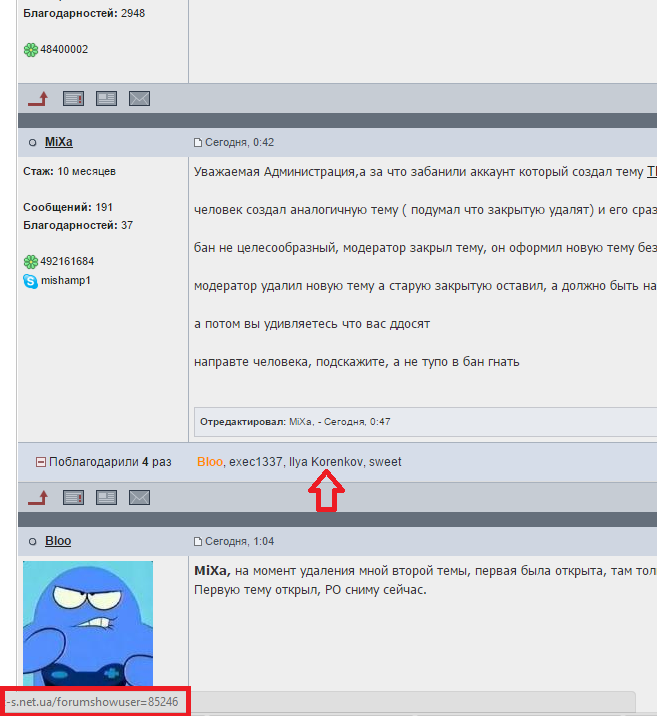This screenshot has height=716, width=657.
Task: Click ICQ flower icon next to 48400002
Action: pyautogui.click(x=31, y=50)
